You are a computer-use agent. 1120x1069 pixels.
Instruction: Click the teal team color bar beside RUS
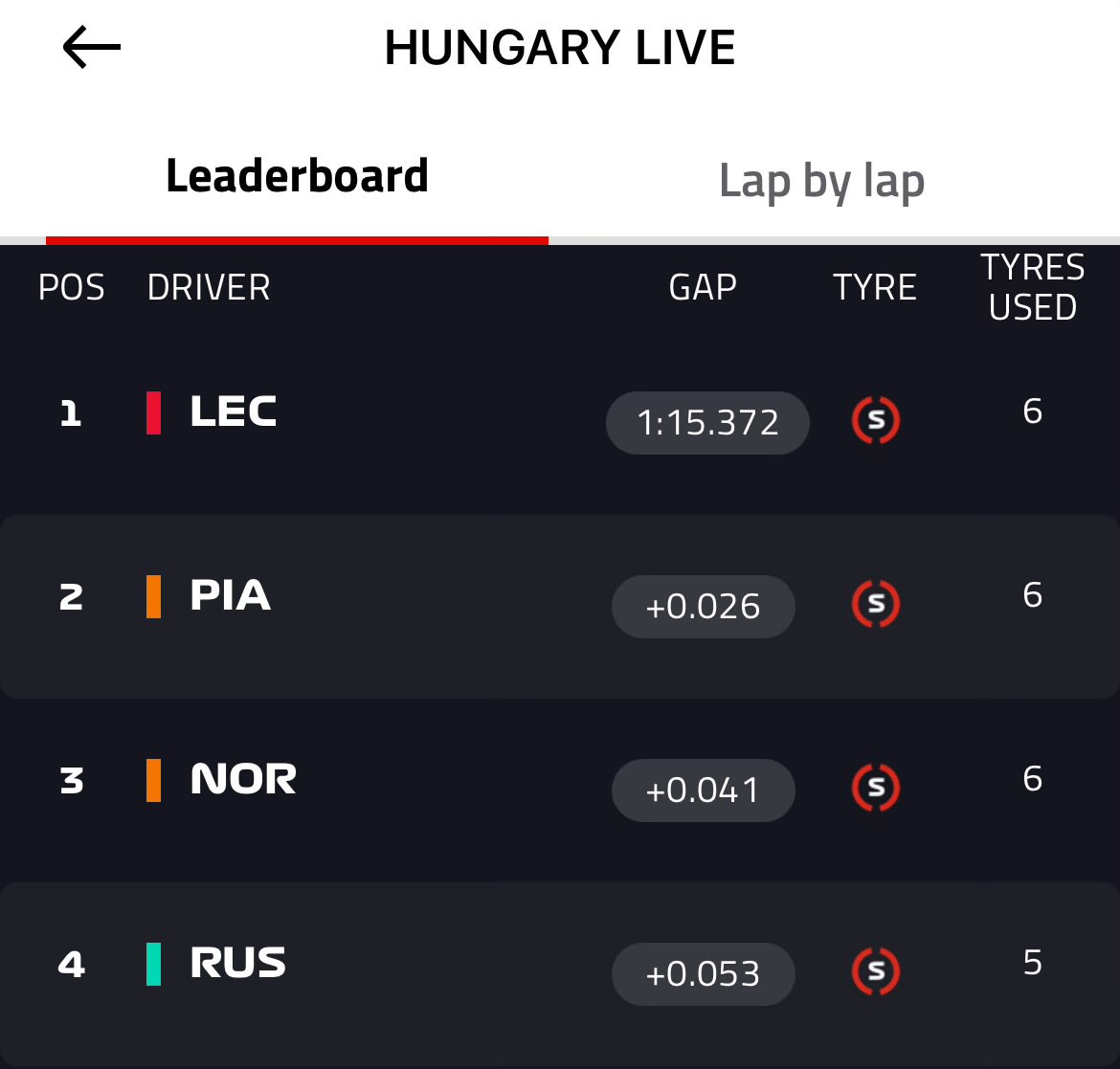[x=153, y=964]
